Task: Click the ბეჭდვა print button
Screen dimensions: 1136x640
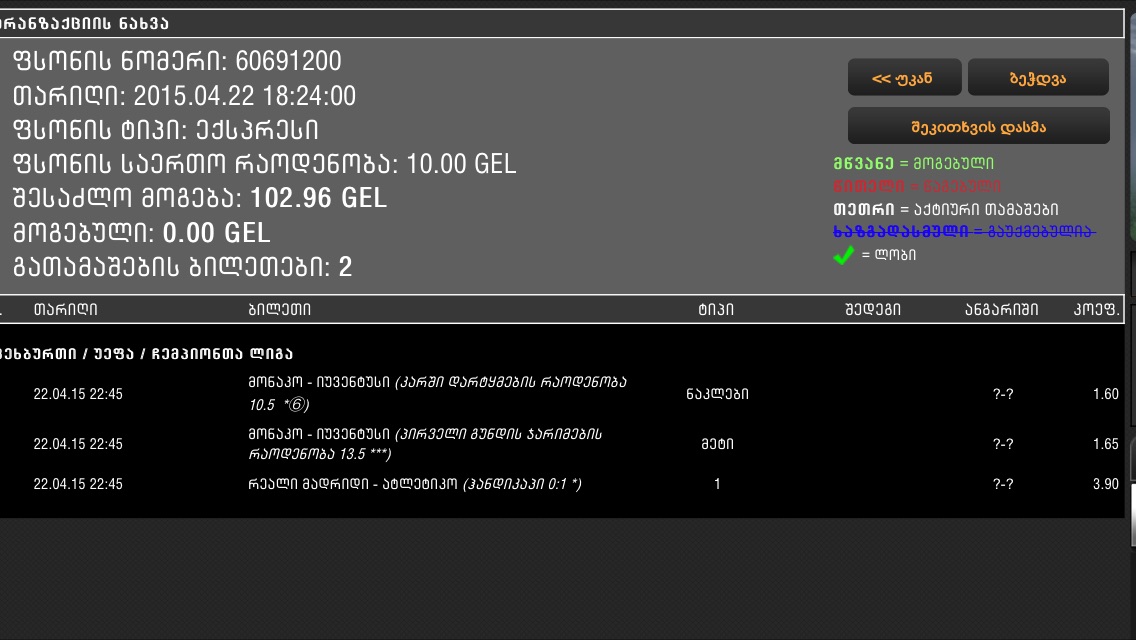Action: 1038,78
